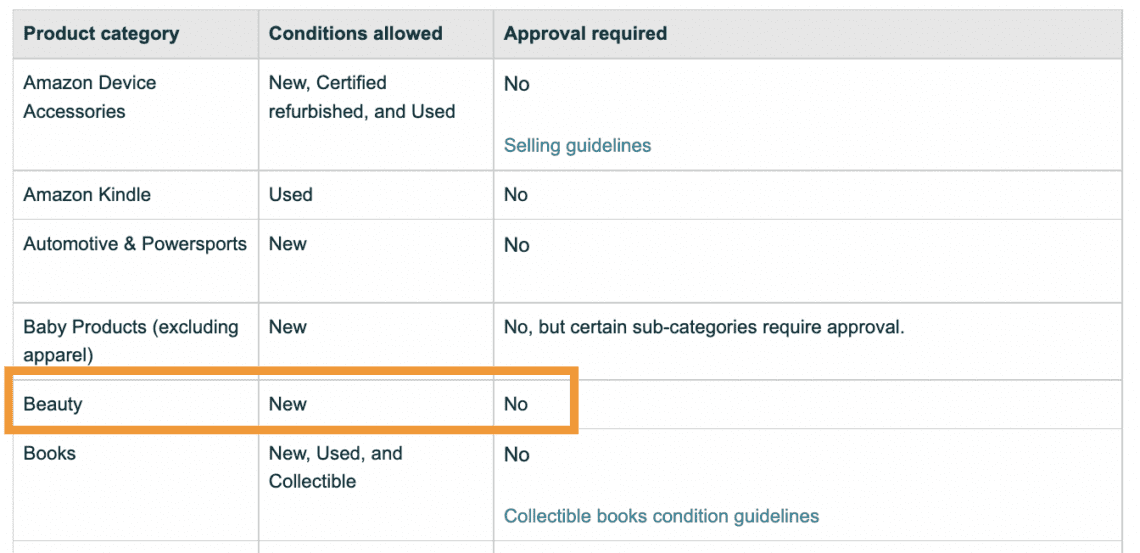
Task: Open Collectible books condition guidelines link
Action: tap(661, 517)
